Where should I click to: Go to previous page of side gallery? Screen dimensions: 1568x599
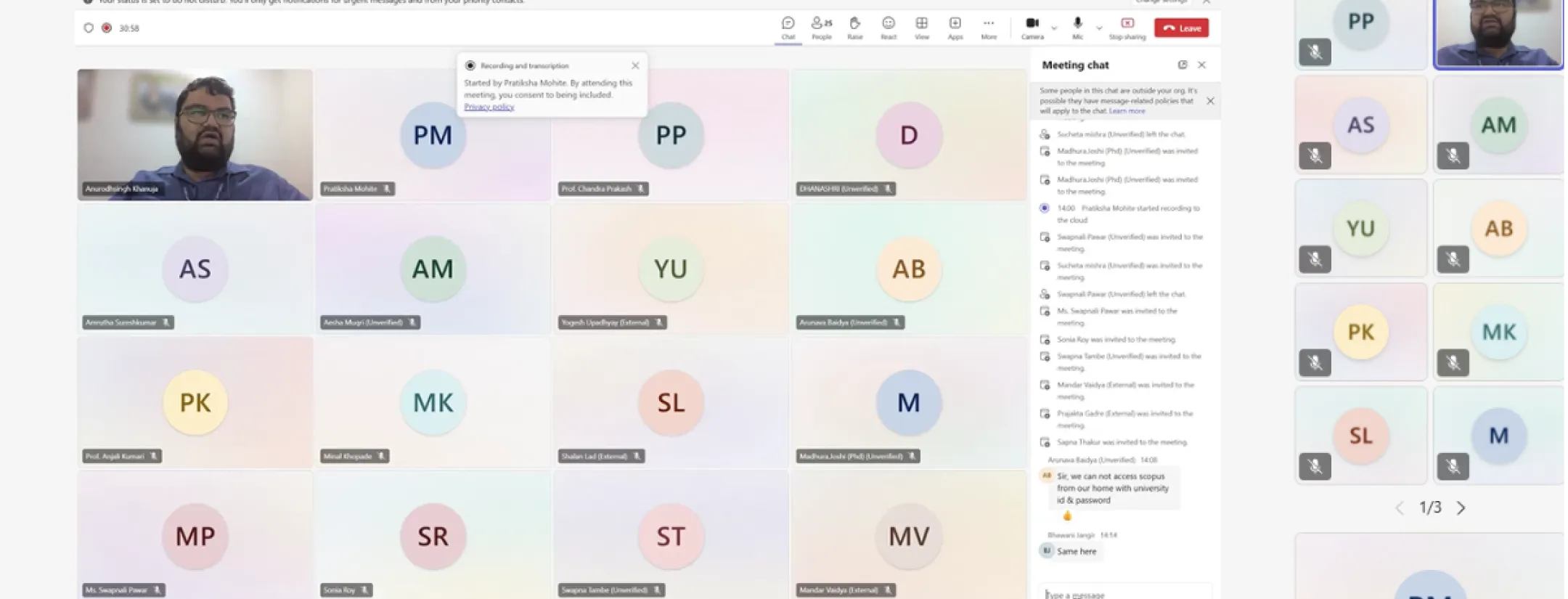tap(1400, 508)
